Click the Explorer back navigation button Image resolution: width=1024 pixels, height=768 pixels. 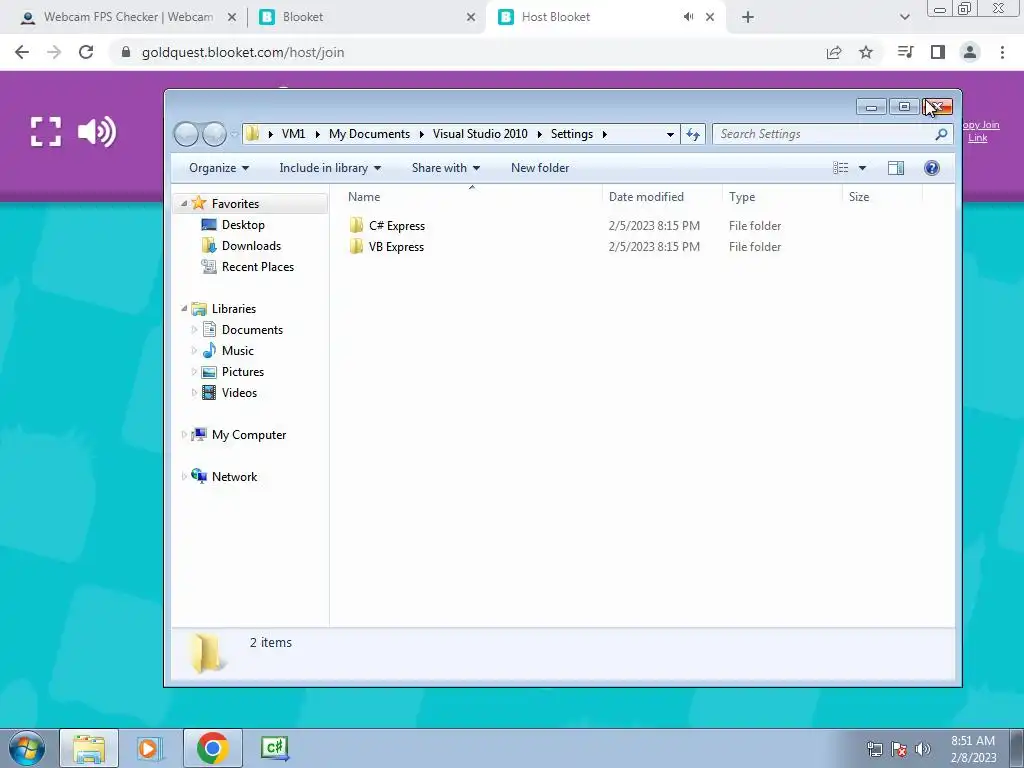[x=186, y=134]
